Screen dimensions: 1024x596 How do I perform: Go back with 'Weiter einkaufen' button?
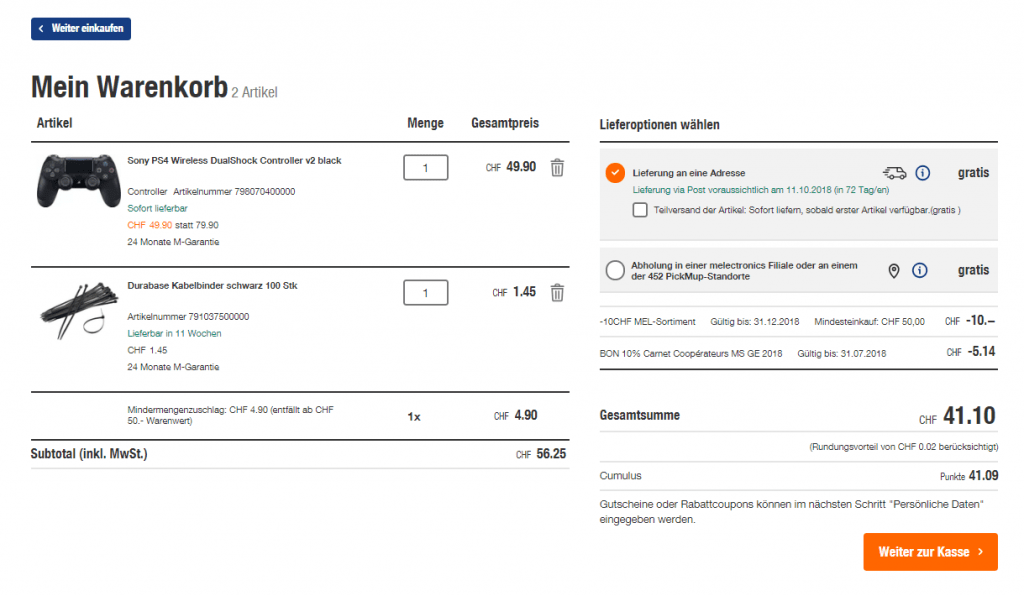pyautogui.click(x=81, y=29)
